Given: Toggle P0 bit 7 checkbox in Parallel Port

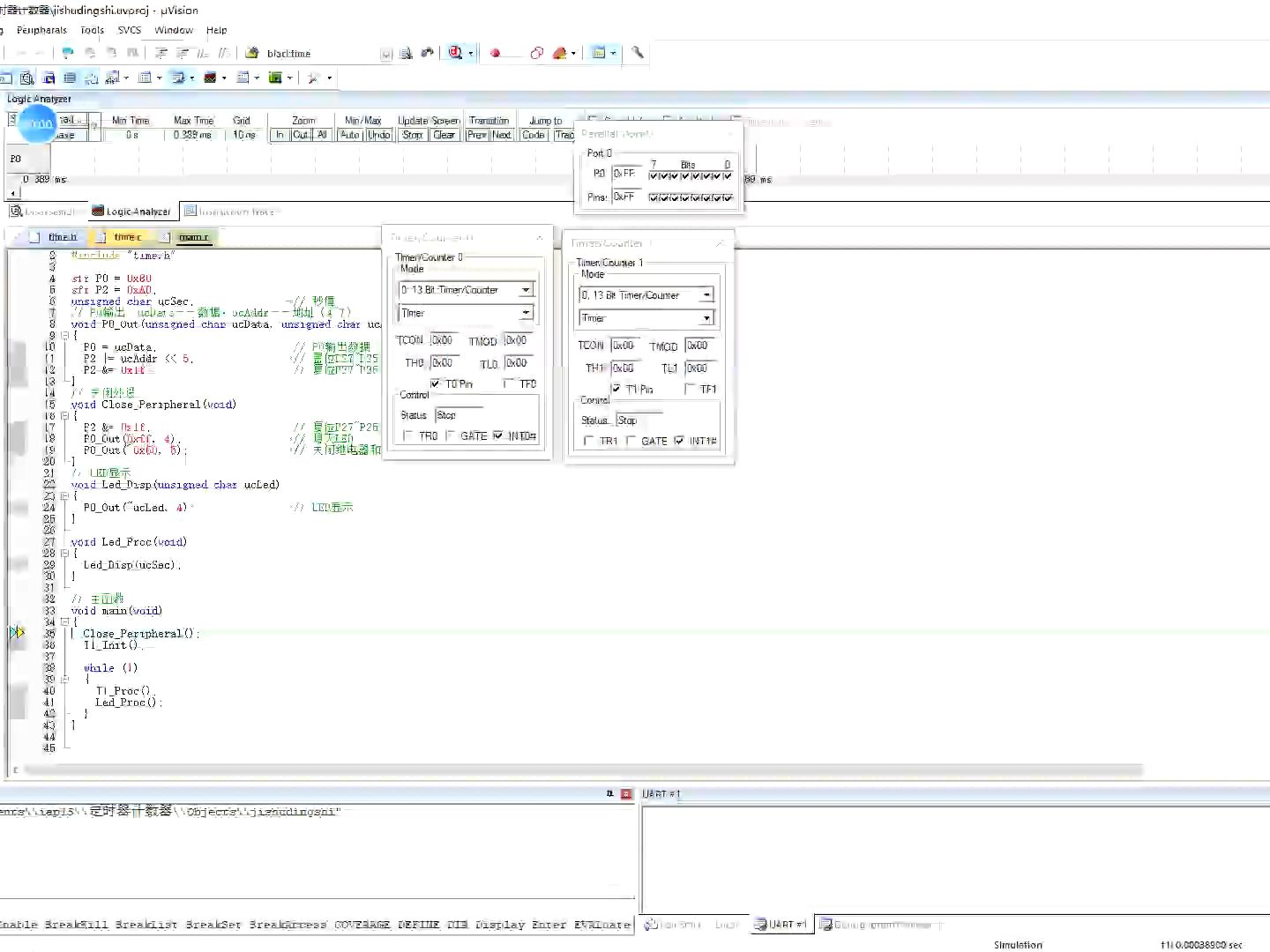Looking at the screenshot, I should tap(654, 175).
